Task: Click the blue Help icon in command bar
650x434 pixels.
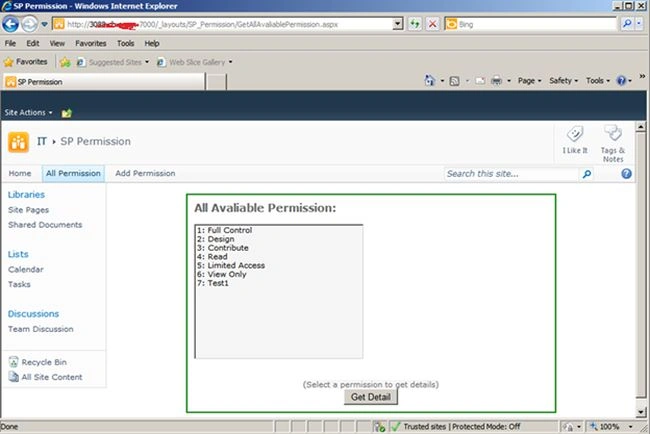Action: click(x=621, y=81)
